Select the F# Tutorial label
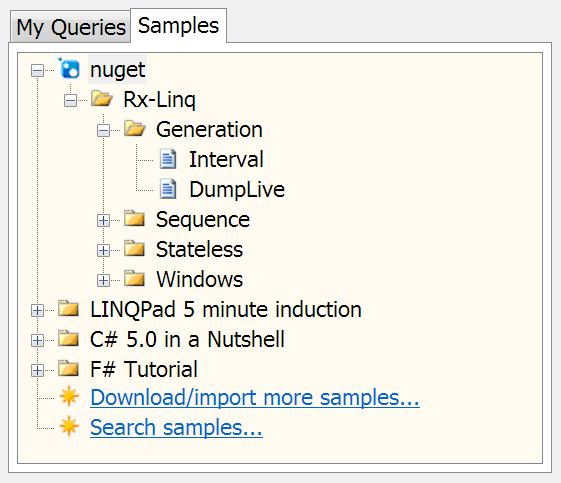561x483 pixels. pyautogui.click(x=144, y=370)
